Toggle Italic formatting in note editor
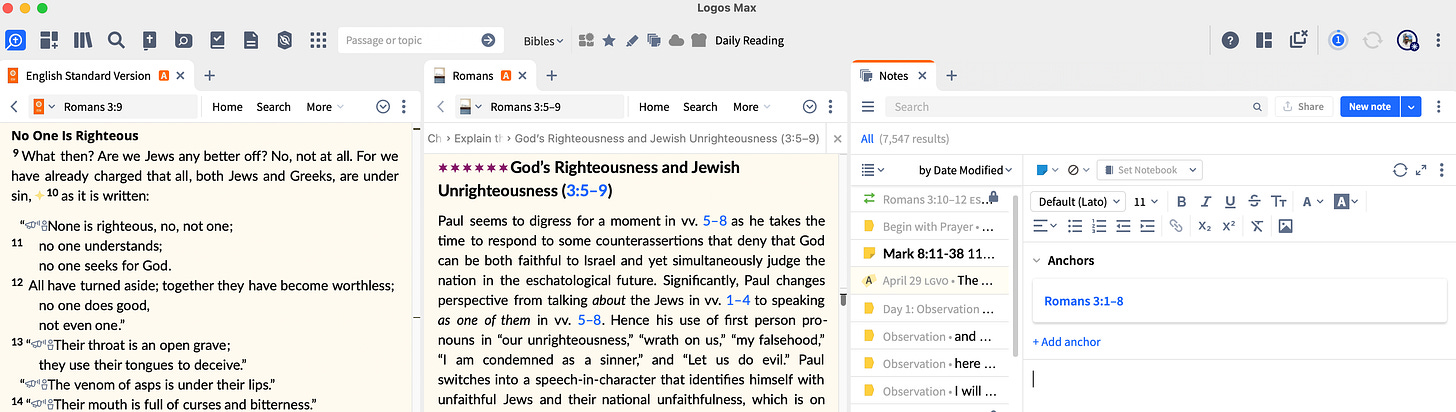This screenshot has height=412, width=1456. [x=1206, y=201]
